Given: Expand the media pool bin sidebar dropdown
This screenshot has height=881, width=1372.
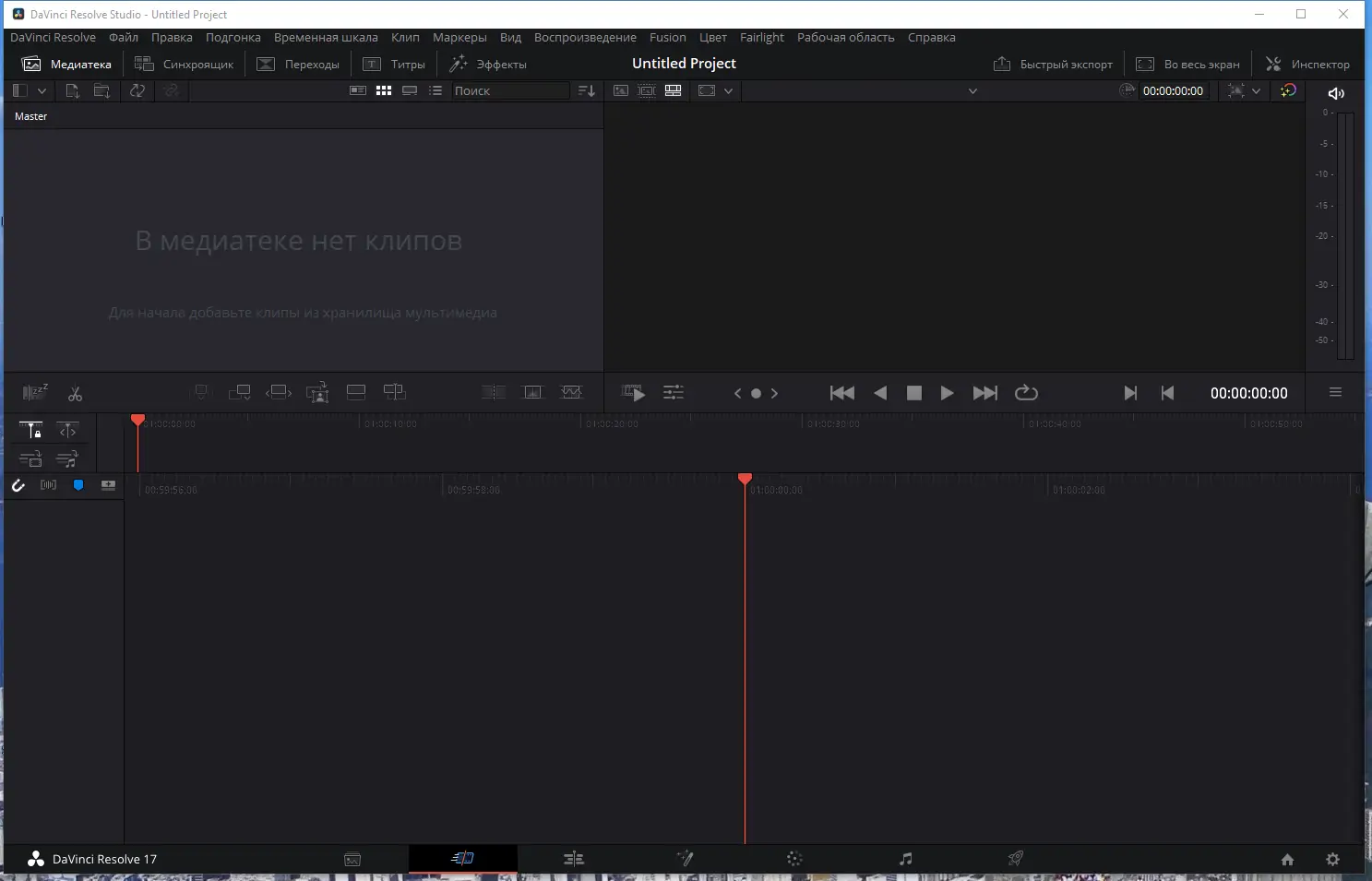Looking at the screenshot, I should (42, 90).
